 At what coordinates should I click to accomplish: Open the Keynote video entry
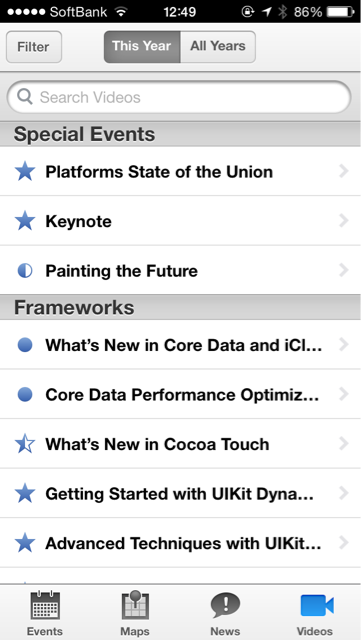click(180, 221)
